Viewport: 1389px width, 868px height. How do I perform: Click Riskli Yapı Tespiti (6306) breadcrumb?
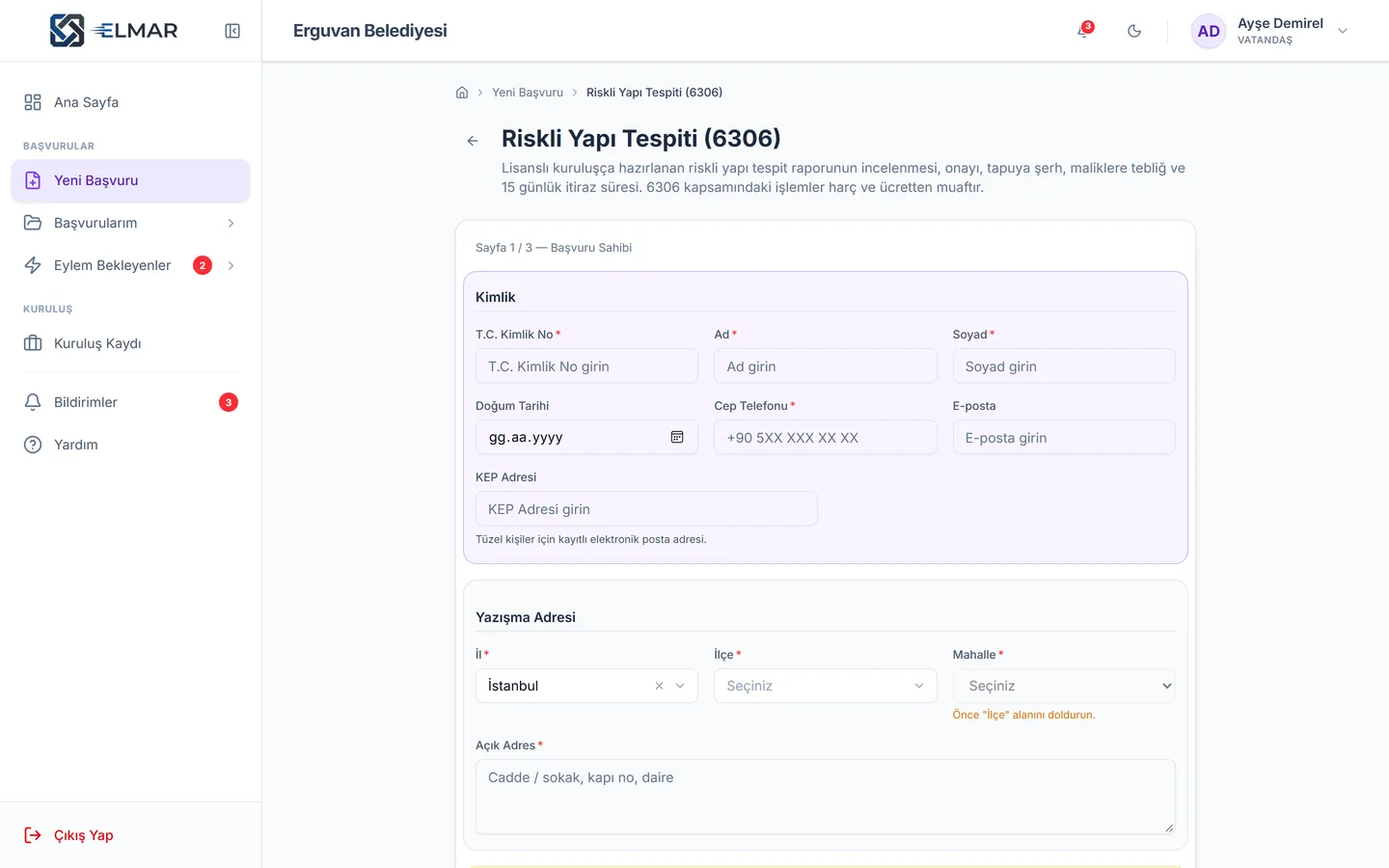(654, 93)
